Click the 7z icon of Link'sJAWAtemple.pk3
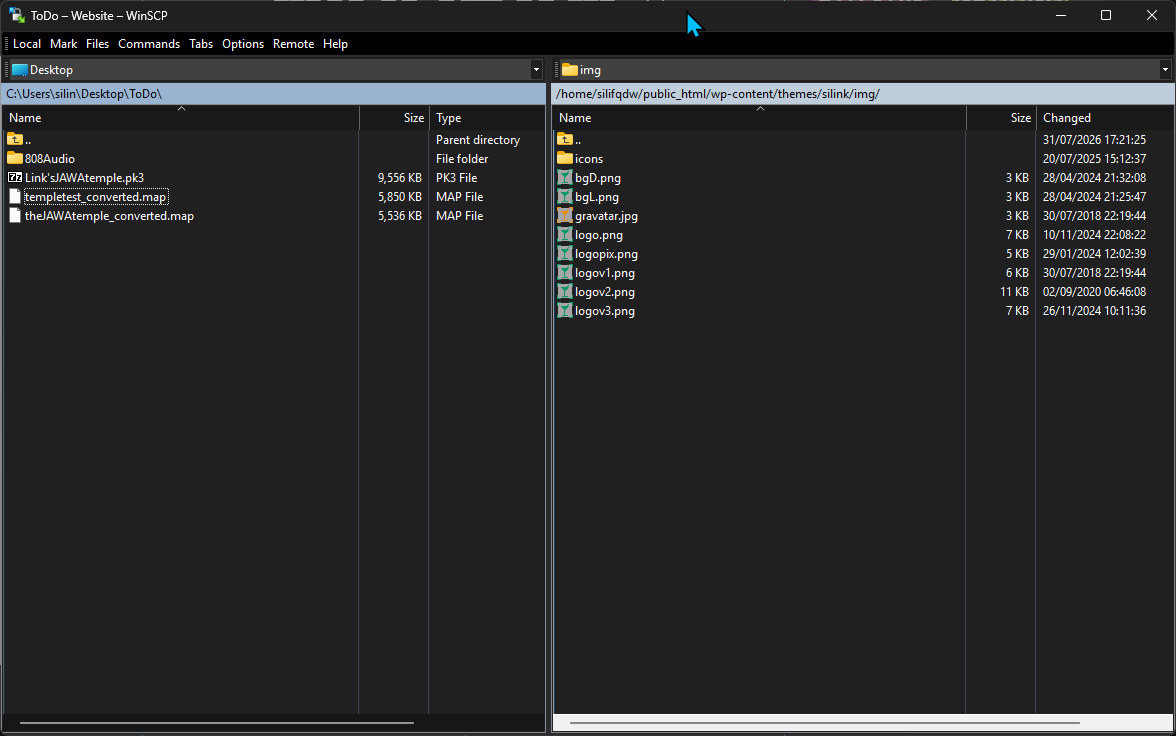The width and height of the screenshot is (1176, 736). pyautogui.click(x=15, y=178)
